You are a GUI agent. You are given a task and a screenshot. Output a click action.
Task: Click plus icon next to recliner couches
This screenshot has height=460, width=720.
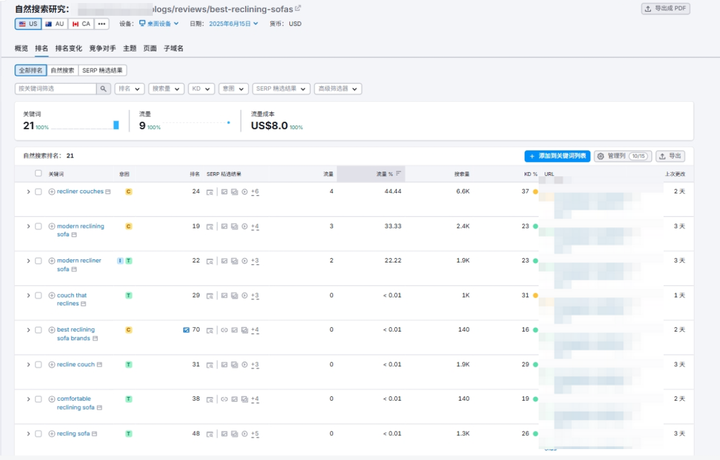click(x=52, y=192)
